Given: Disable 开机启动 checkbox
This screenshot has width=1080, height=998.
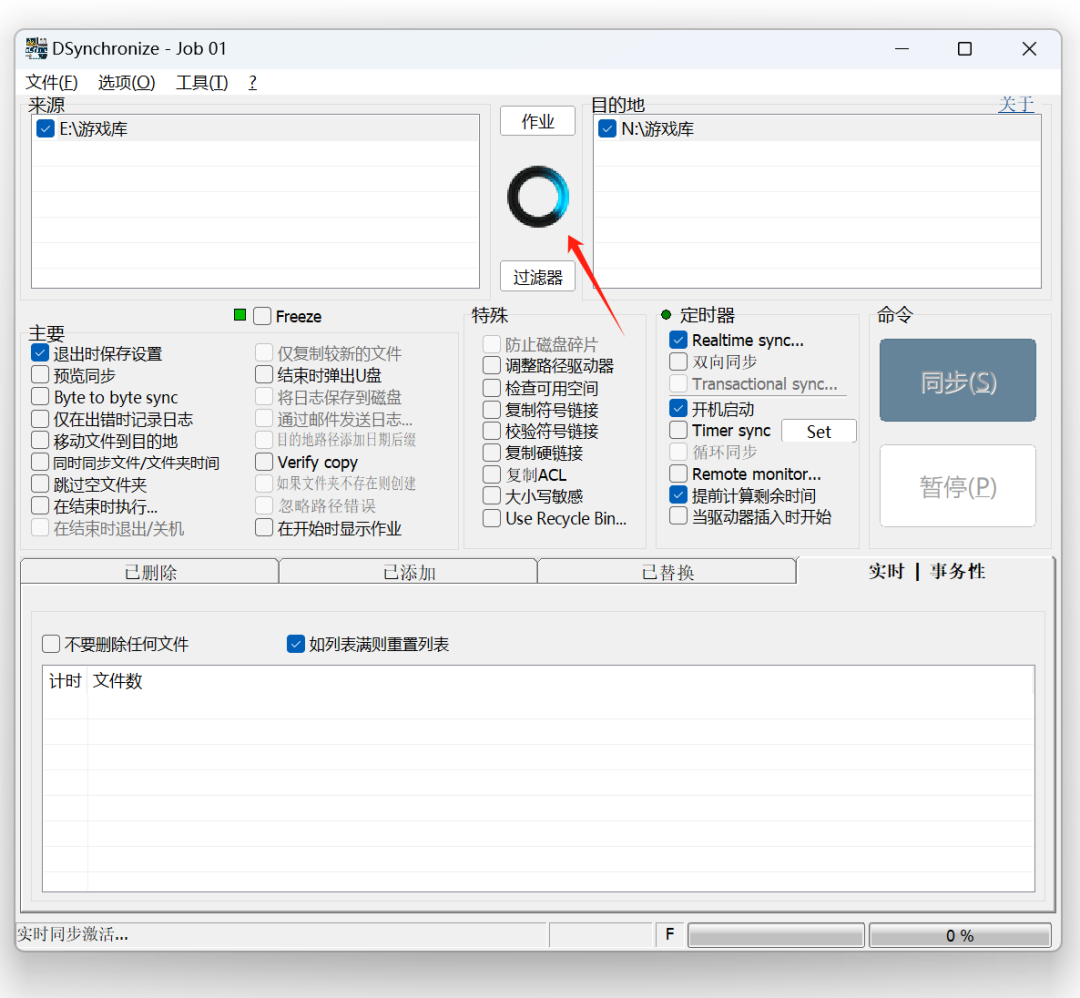Looking at the screenshot, I should 678,408.
